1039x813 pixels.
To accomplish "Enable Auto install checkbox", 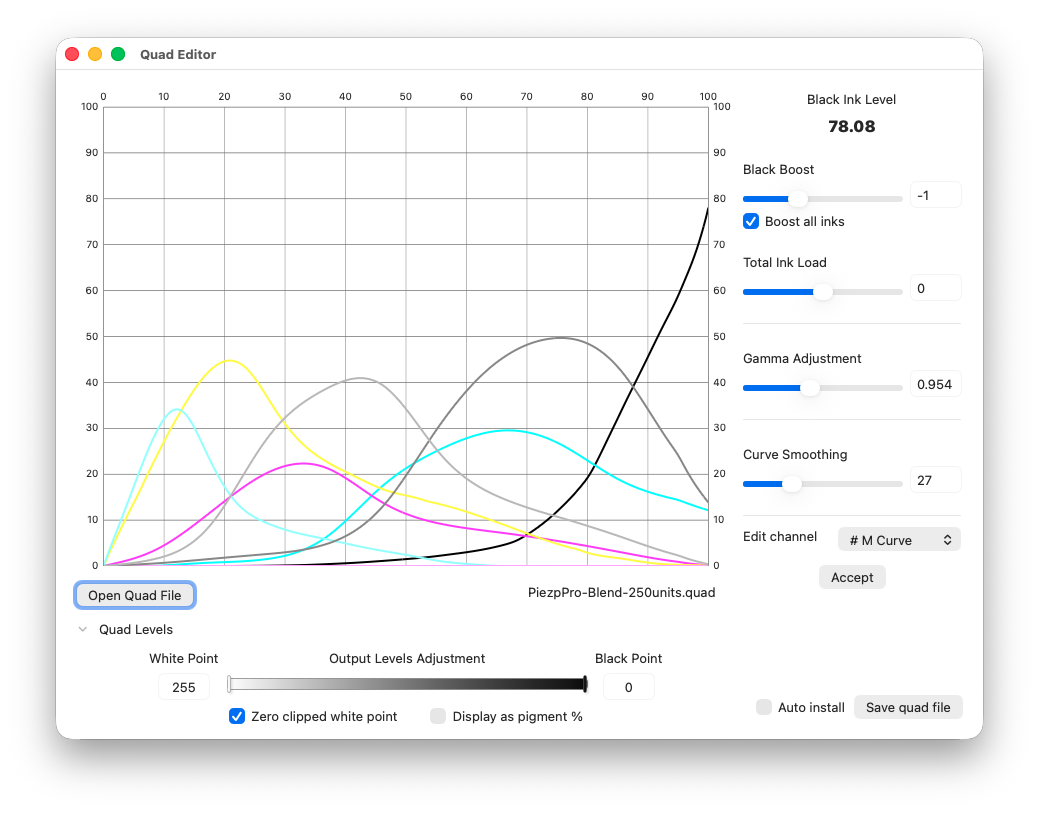I will (x=764, y=707).
